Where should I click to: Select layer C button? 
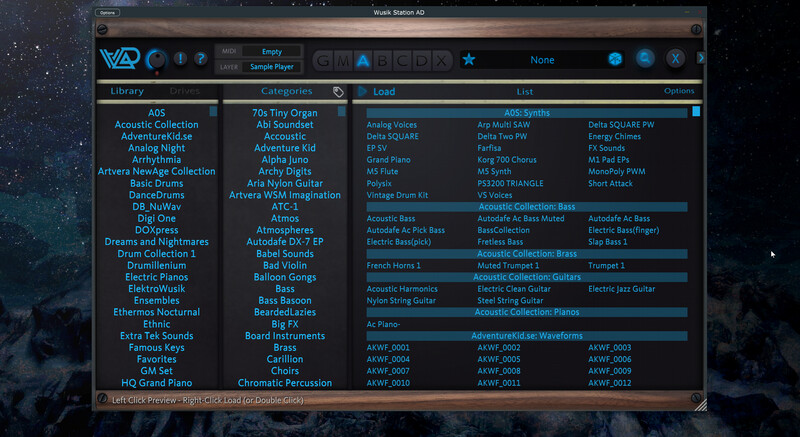[x=402, y=61]
